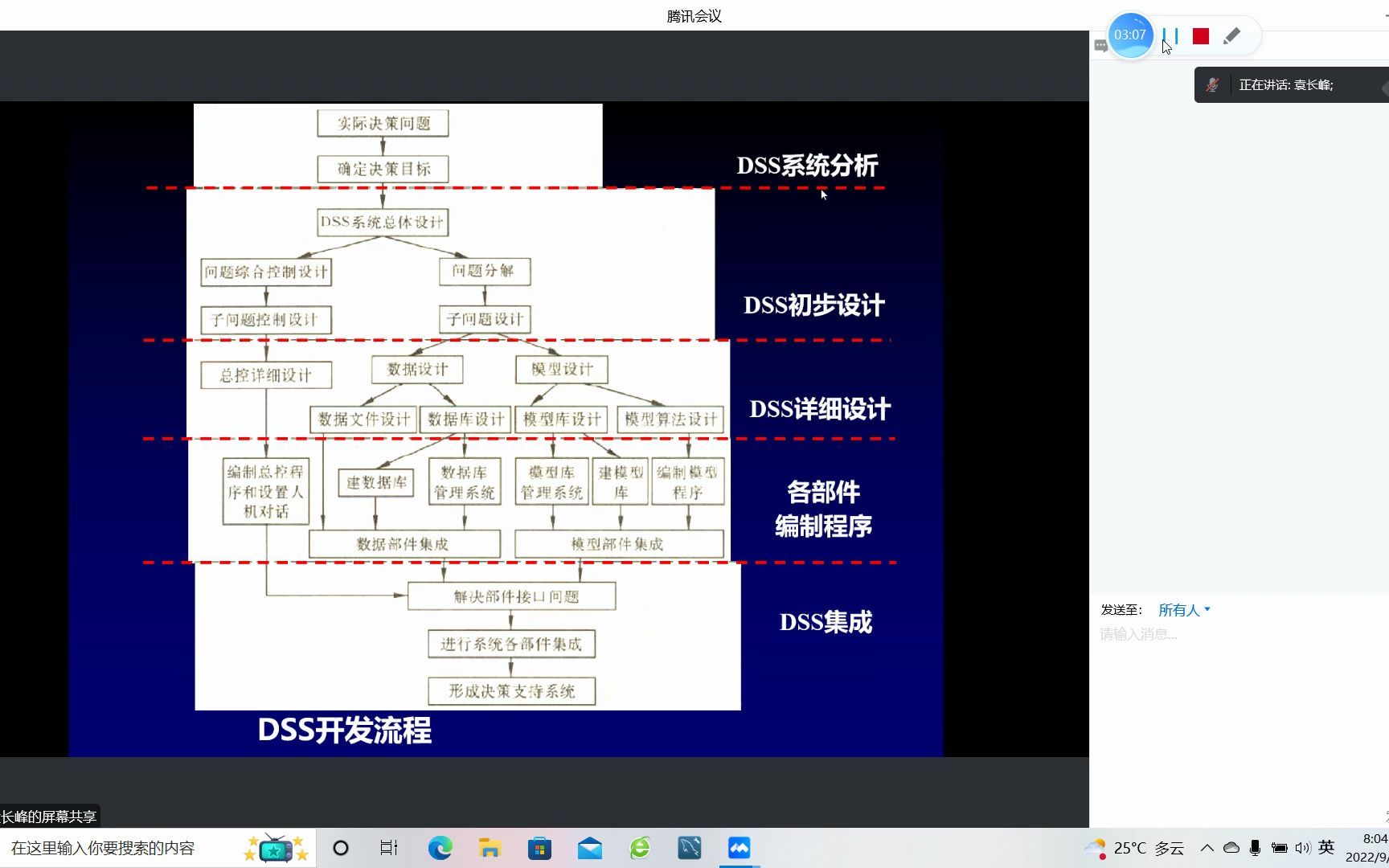Click the battery tray icon
The image size is (1389, 868).
click(1279, 848)
